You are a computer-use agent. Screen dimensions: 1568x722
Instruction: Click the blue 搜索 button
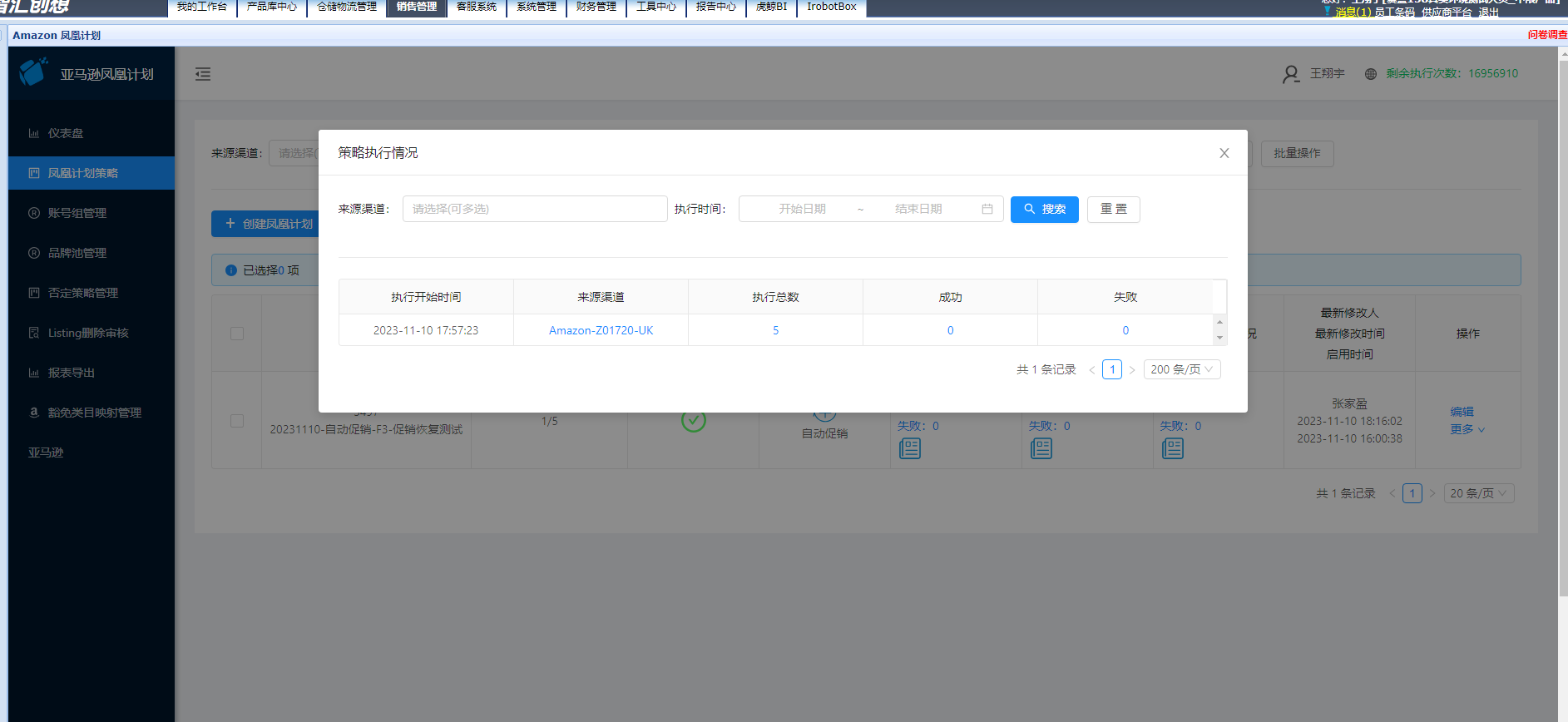click(1045, 210)
